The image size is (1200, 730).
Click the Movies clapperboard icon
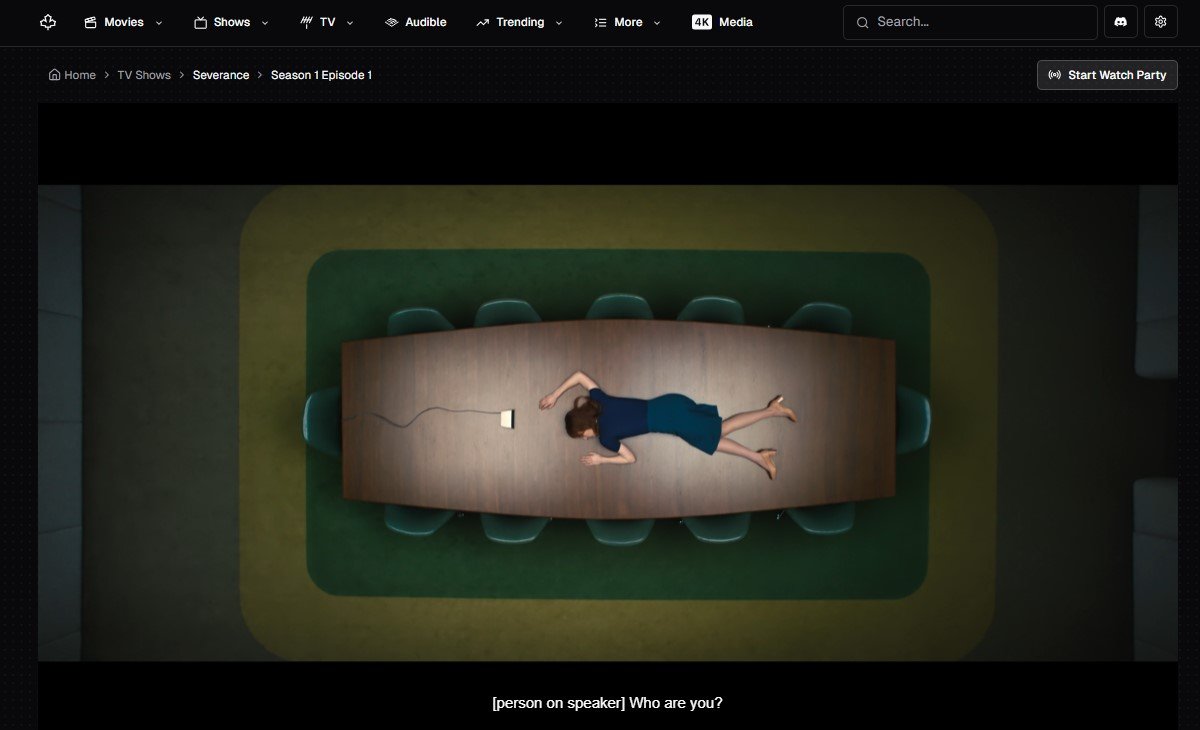(x=91, y=22)
